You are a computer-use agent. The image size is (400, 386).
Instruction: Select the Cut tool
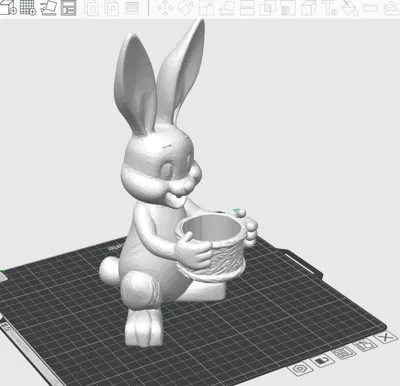pos(247,8)
